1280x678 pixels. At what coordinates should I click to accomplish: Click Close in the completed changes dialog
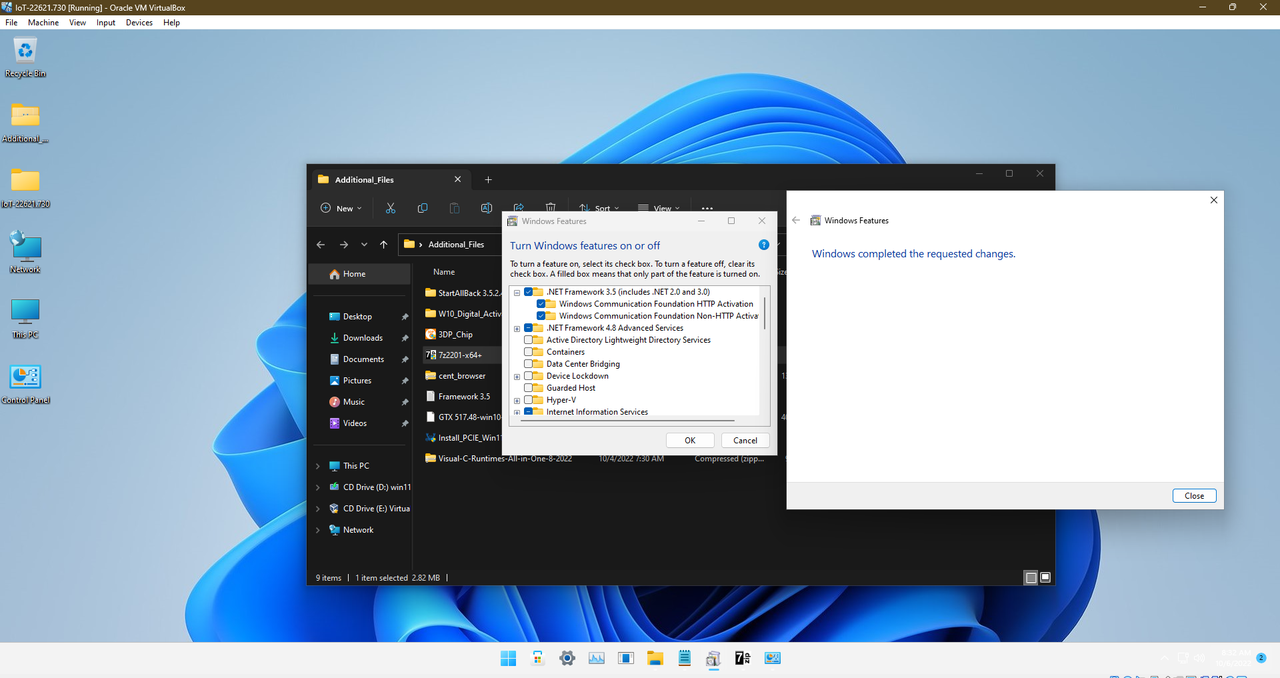click(x=1194, y=496)
